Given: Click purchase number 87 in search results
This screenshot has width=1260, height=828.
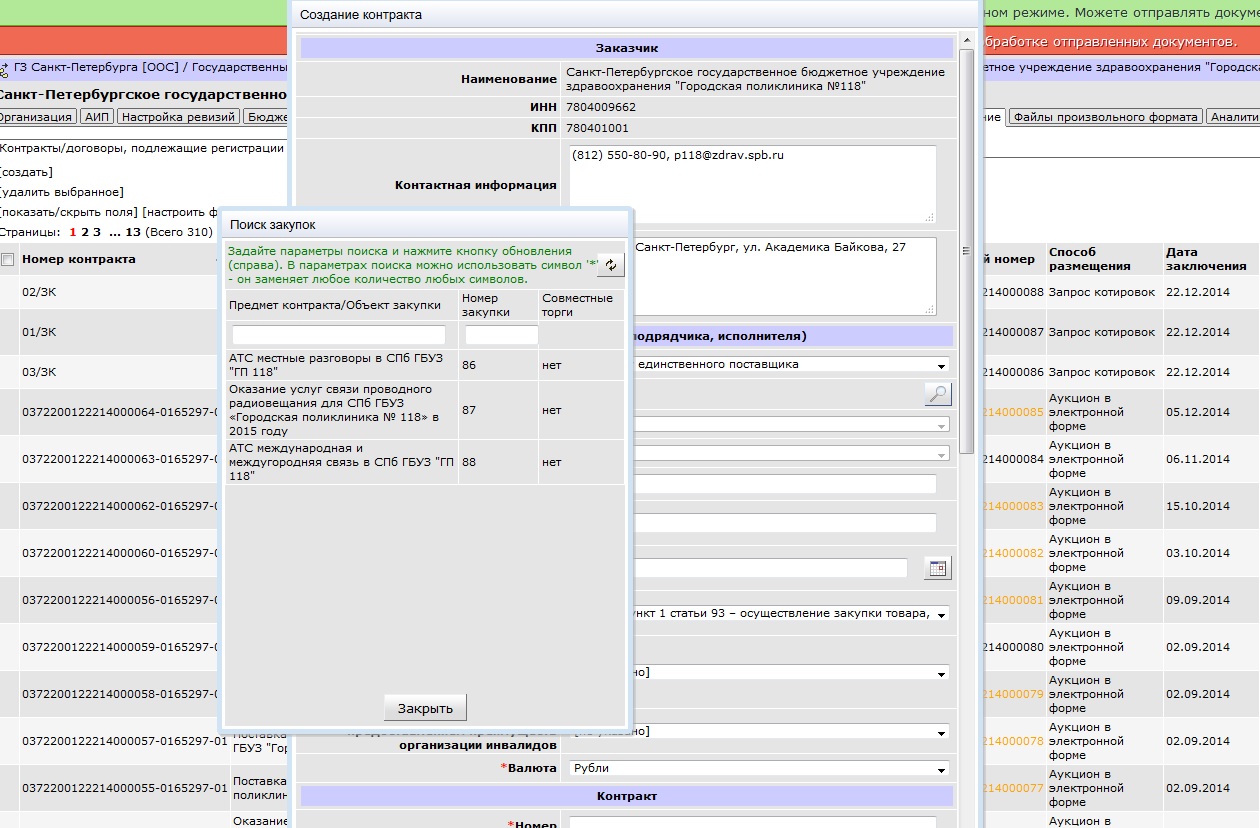Looking at the screenshot, I should click(469, 410).
